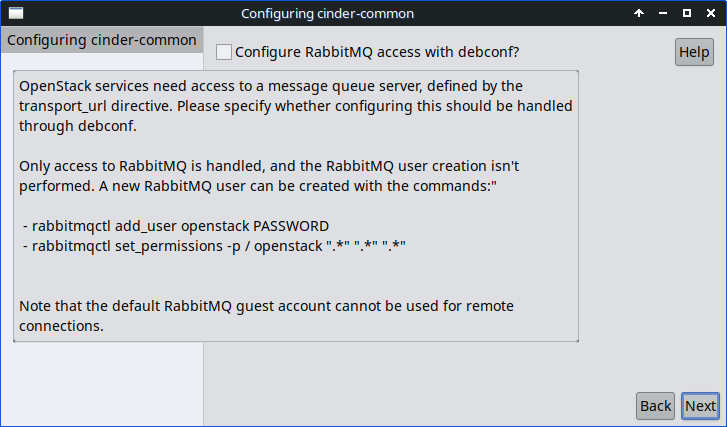This screenshot has height=427, width=727.
Task: Select the Configuring cinder-common sidebar heading
Action: click(x=102, y=40)
